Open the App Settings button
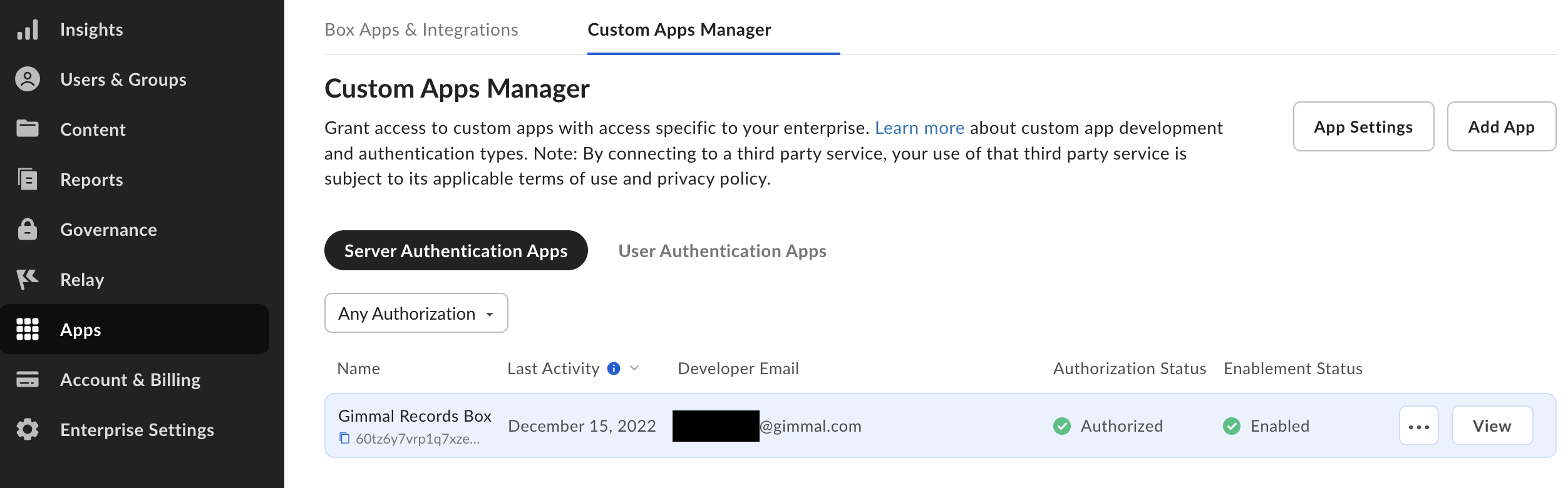The height and width of the screenshot is (488, 1568). [x=1363, y=127]
